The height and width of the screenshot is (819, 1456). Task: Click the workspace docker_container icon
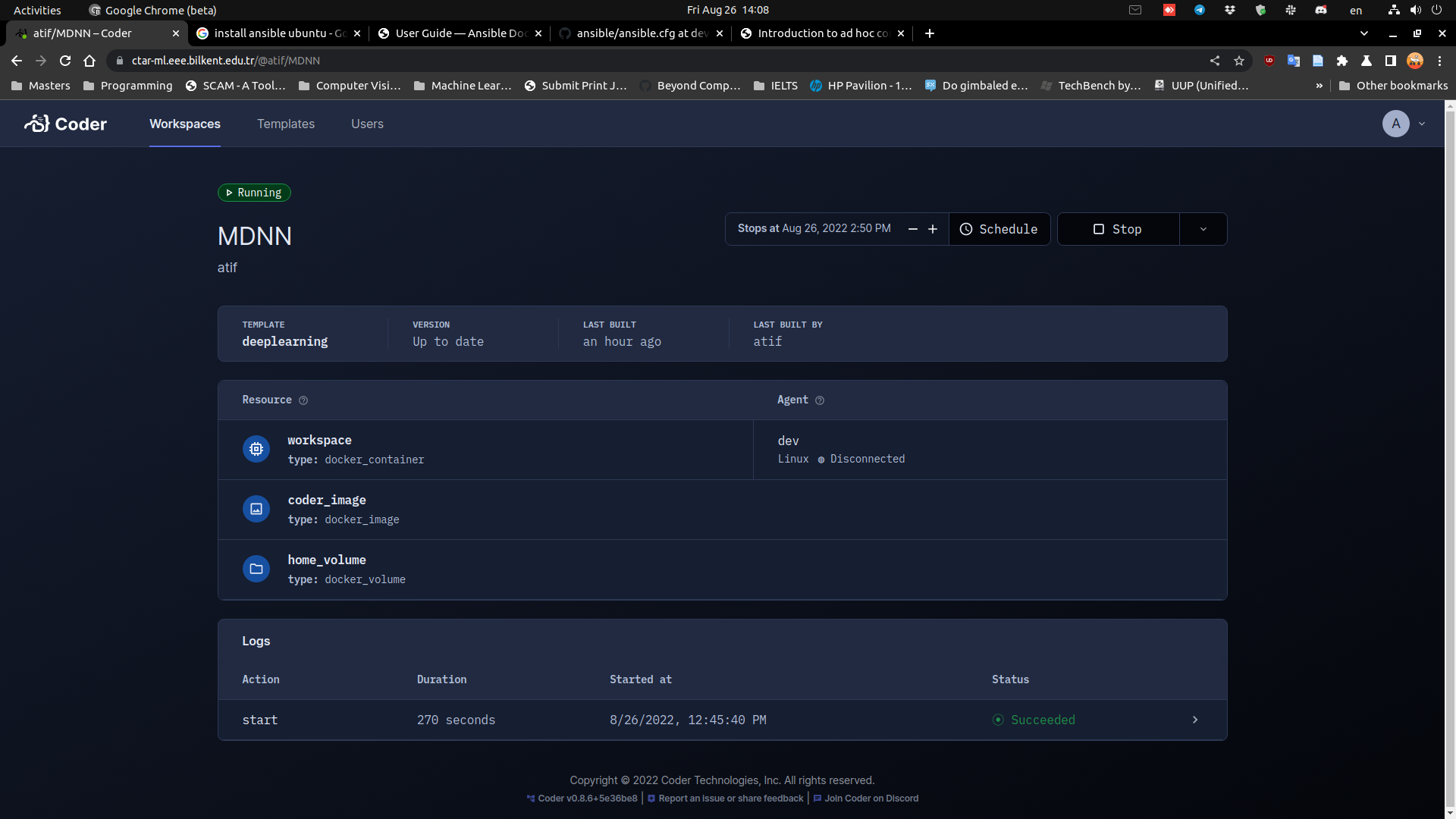point(256,449)
